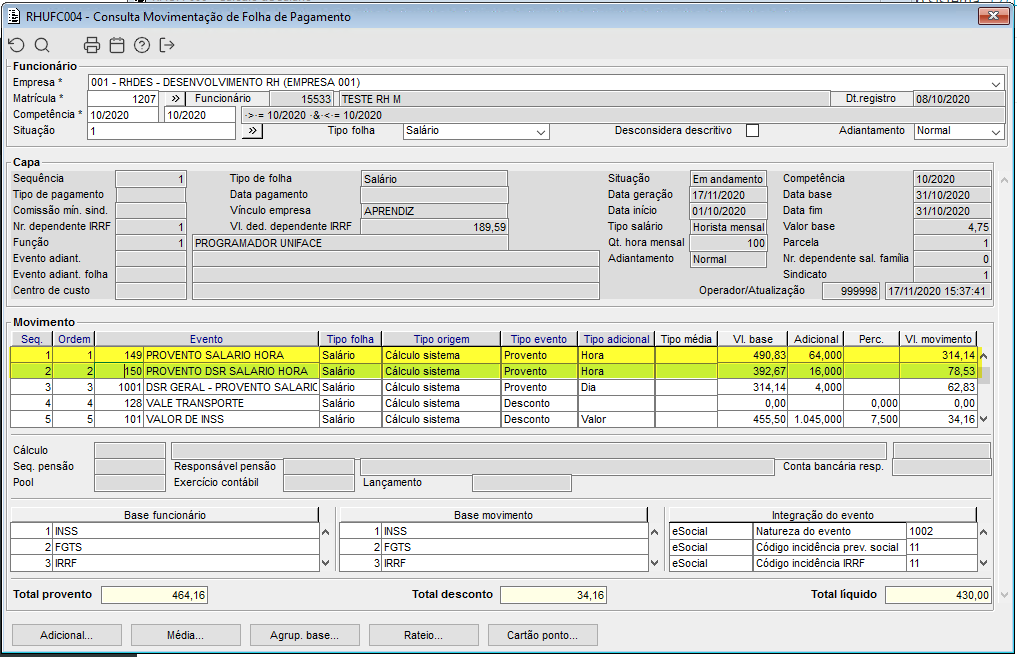Click the magnifier search icon
This screenshot has height=657, width=1017.
(42, 45)
